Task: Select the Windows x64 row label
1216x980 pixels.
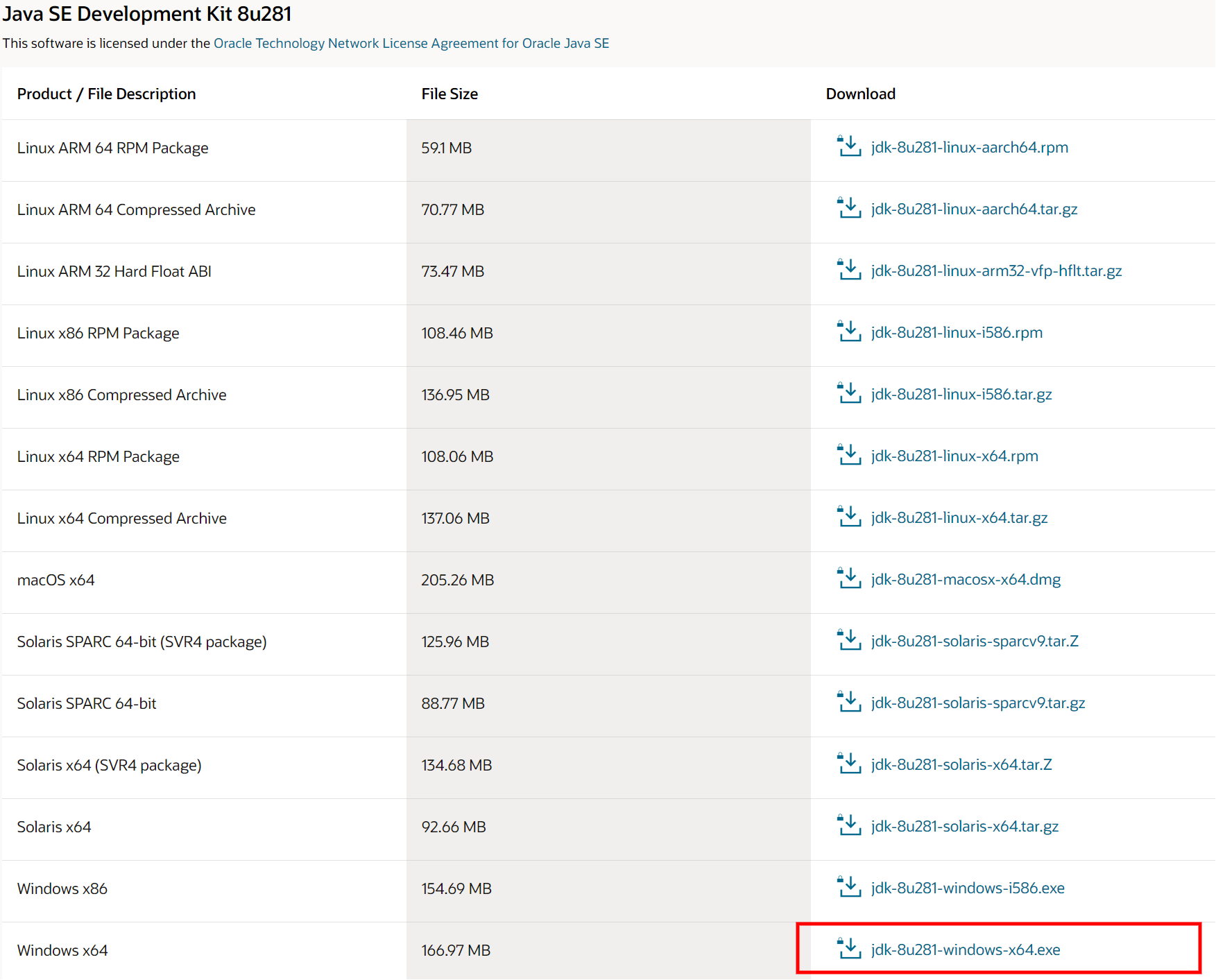Action: (x=62, y=950)
